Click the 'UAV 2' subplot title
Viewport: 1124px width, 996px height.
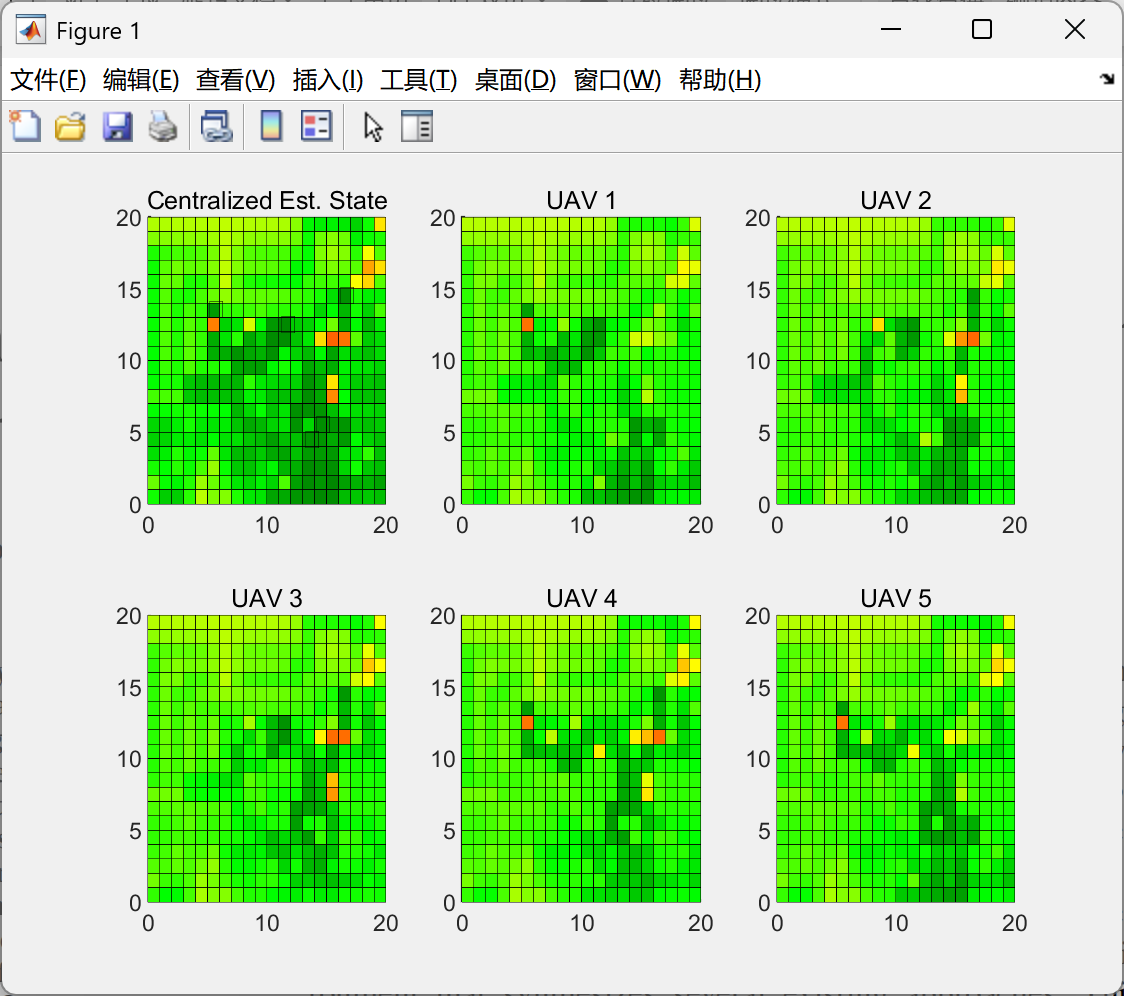click(895, 200)
